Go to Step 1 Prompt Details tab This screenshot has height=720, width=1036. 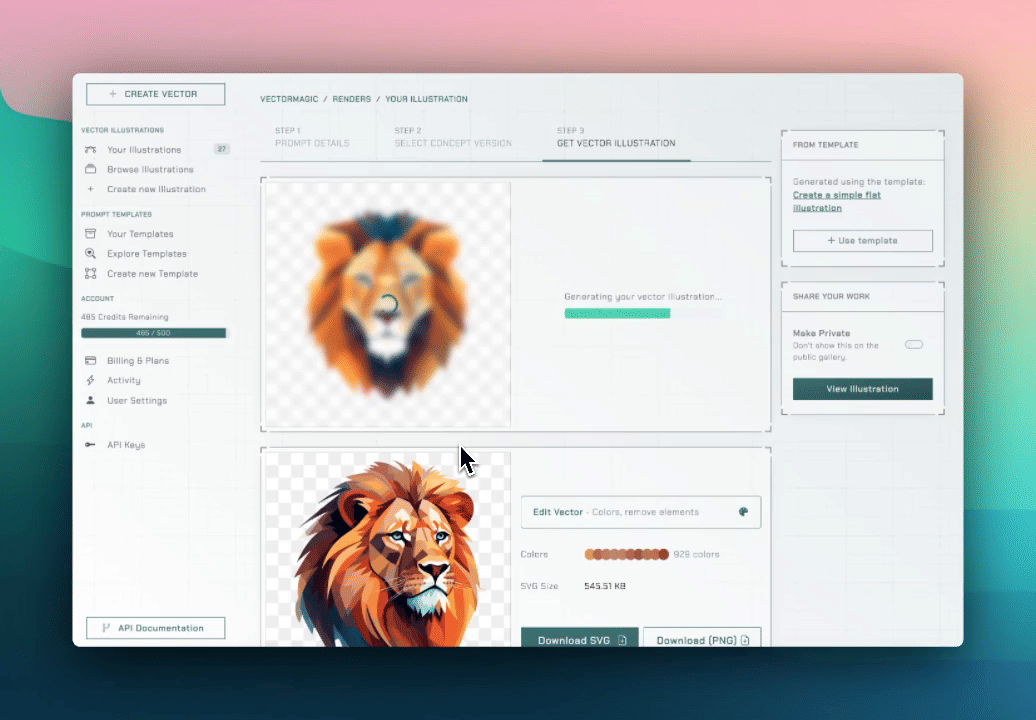pyautogui.click(x=312, y=138)
